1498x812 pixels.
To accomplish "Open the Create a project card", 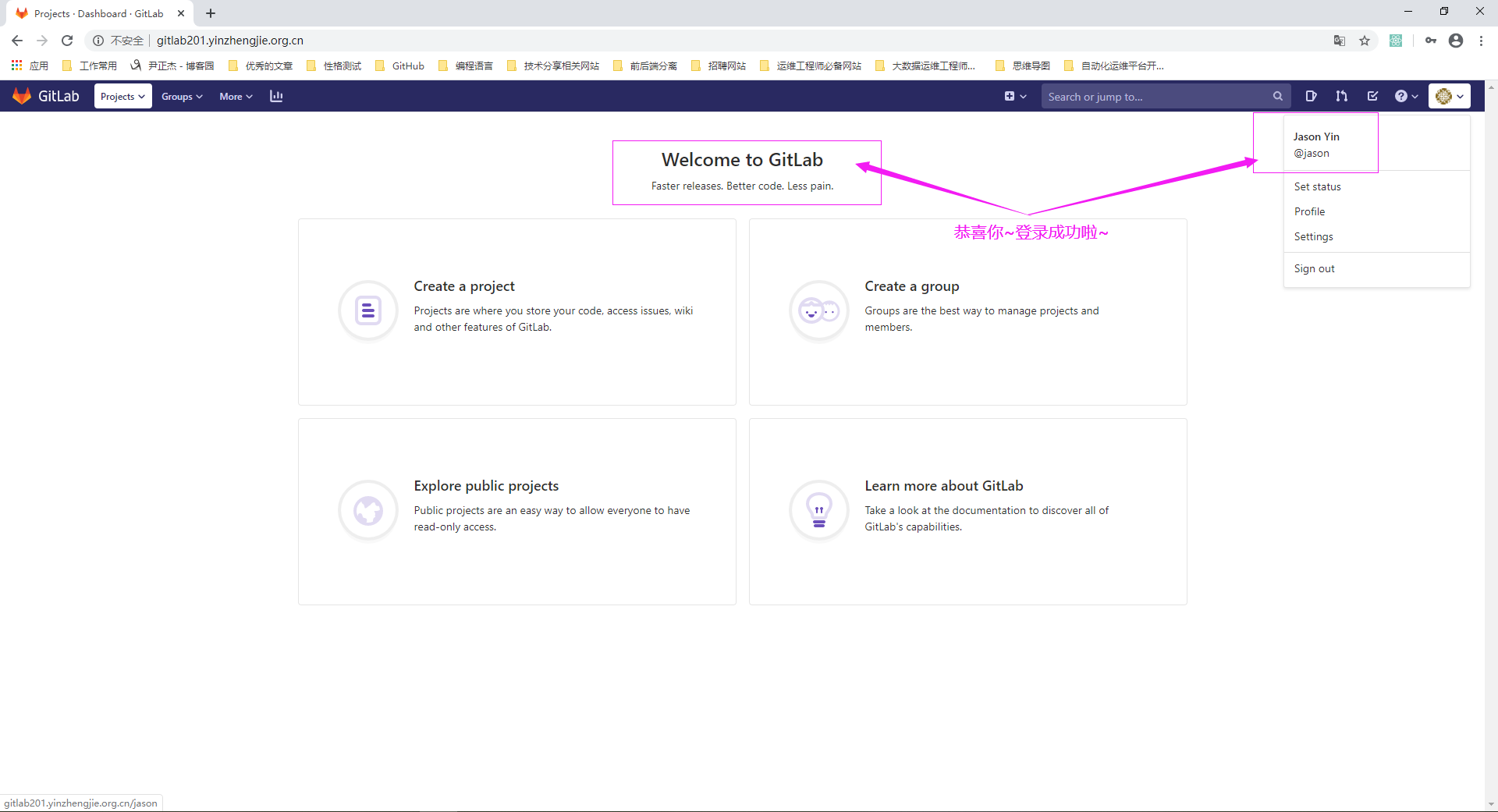I will [517, 312].
